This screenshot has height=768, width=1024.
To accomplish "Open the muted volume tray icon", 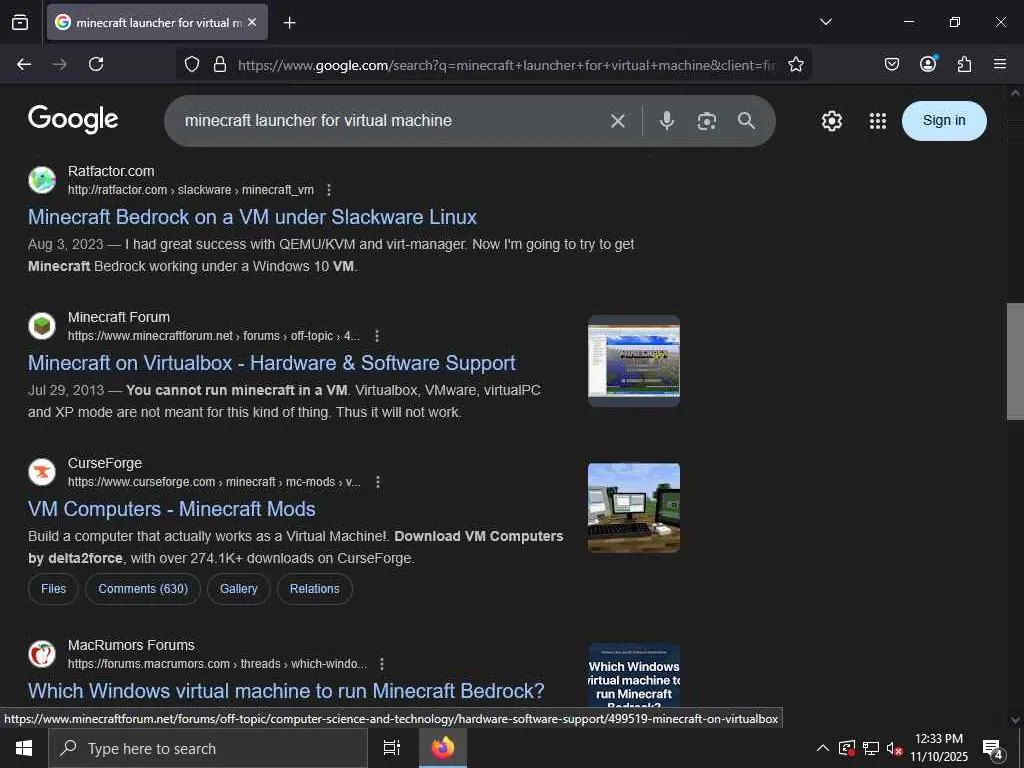I will 894,748.
